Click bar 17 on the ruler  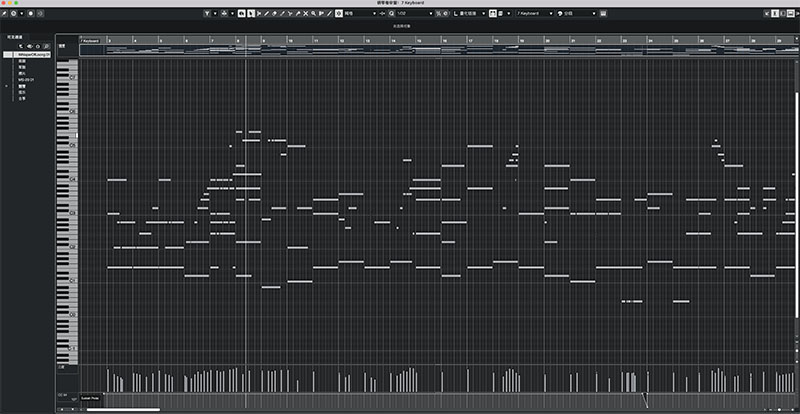point(470,40)
